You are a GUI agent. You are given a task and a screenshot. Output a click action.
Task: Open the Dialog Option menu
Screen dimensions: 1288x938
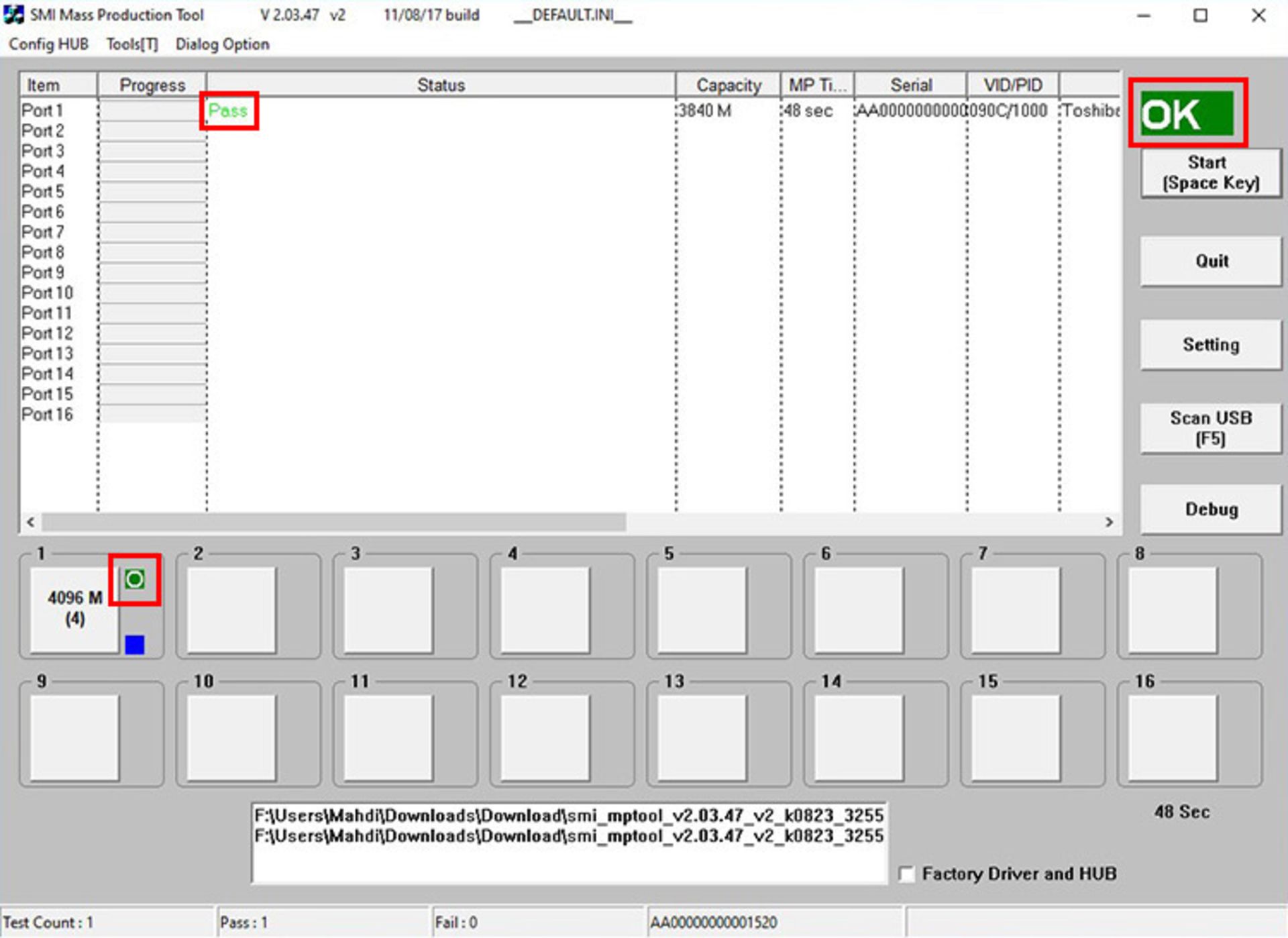coord(222,44)
